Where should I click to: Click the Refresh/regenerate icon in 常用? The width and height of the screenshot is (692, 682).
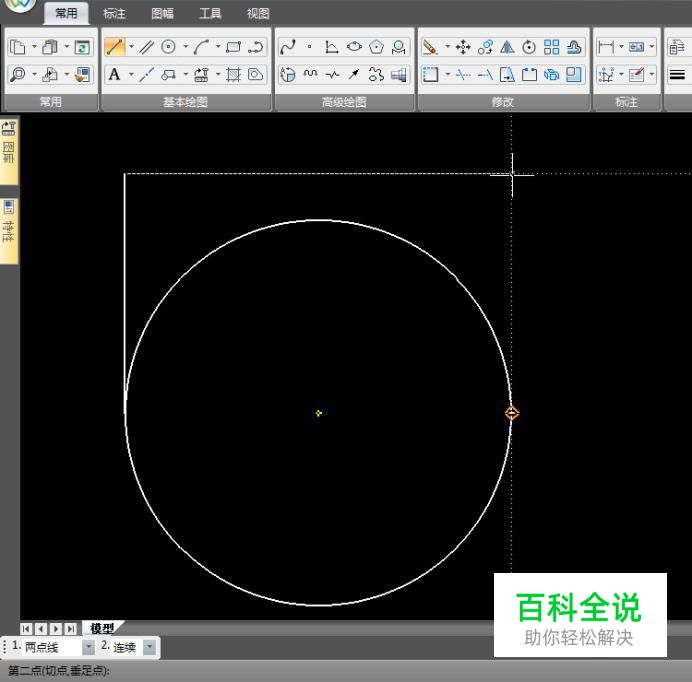[82, 47]
